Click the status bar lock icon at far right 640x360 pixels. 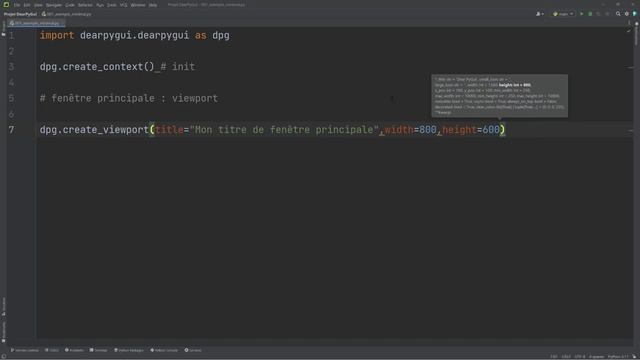tap(635, 357)
